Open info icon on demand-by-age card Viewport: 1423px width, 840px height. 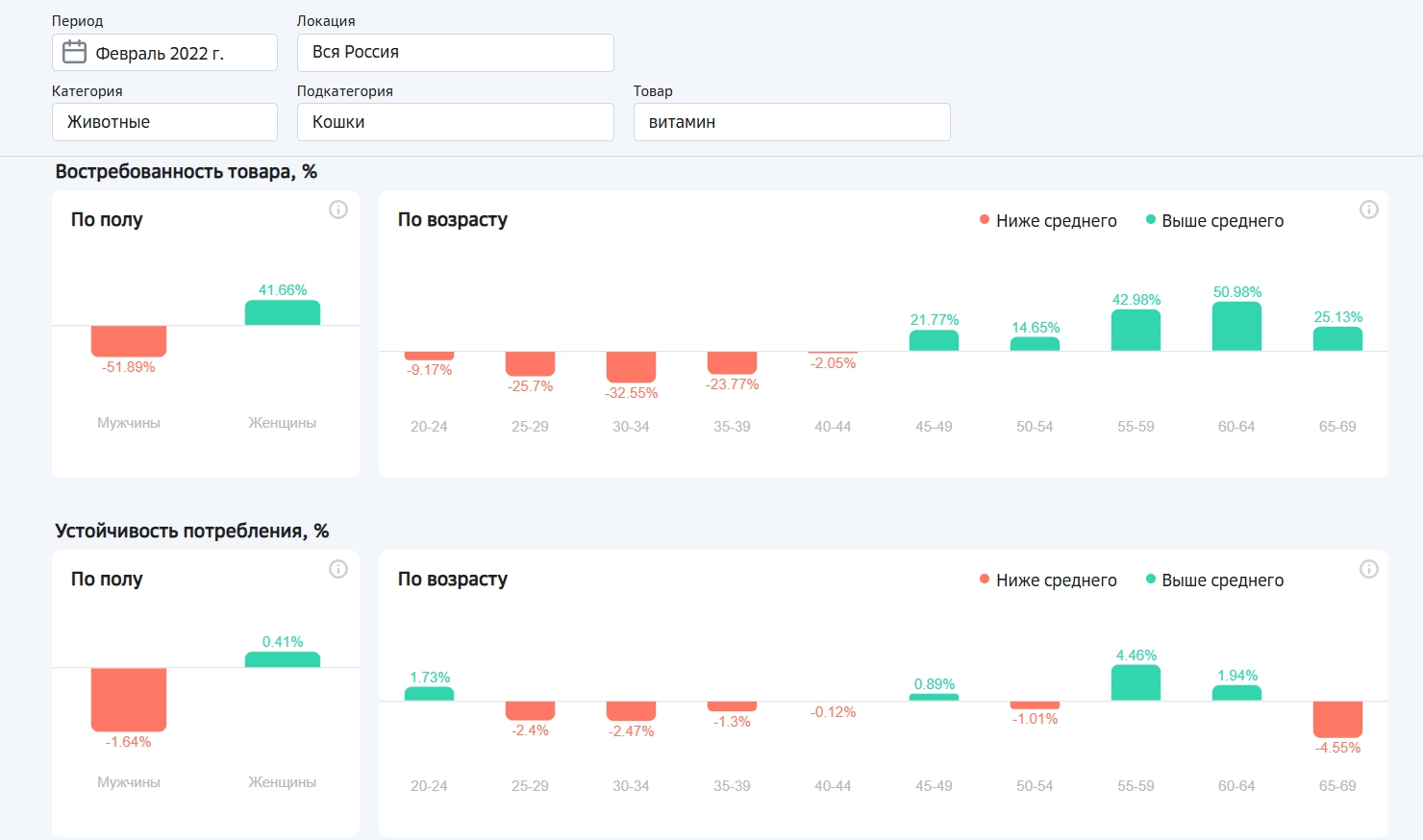click(1369, 210)
